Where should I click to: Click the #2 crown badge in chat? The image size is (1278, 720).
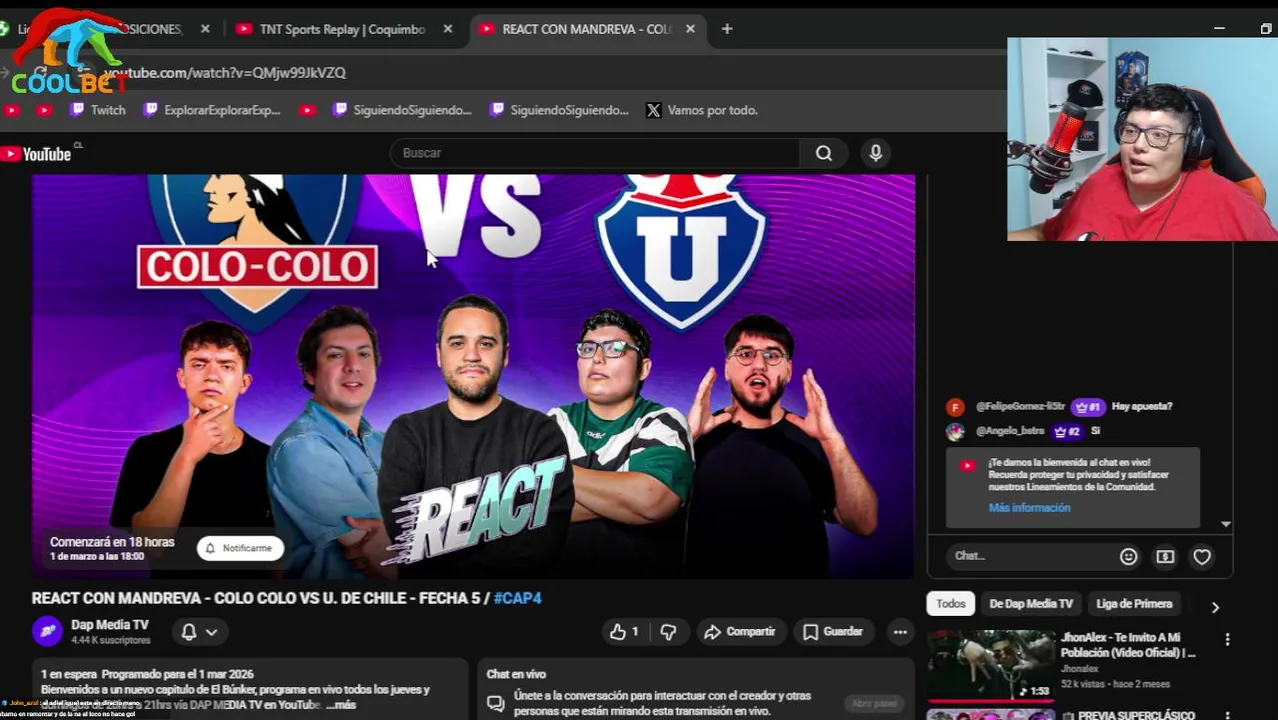tap(1067, 431)
